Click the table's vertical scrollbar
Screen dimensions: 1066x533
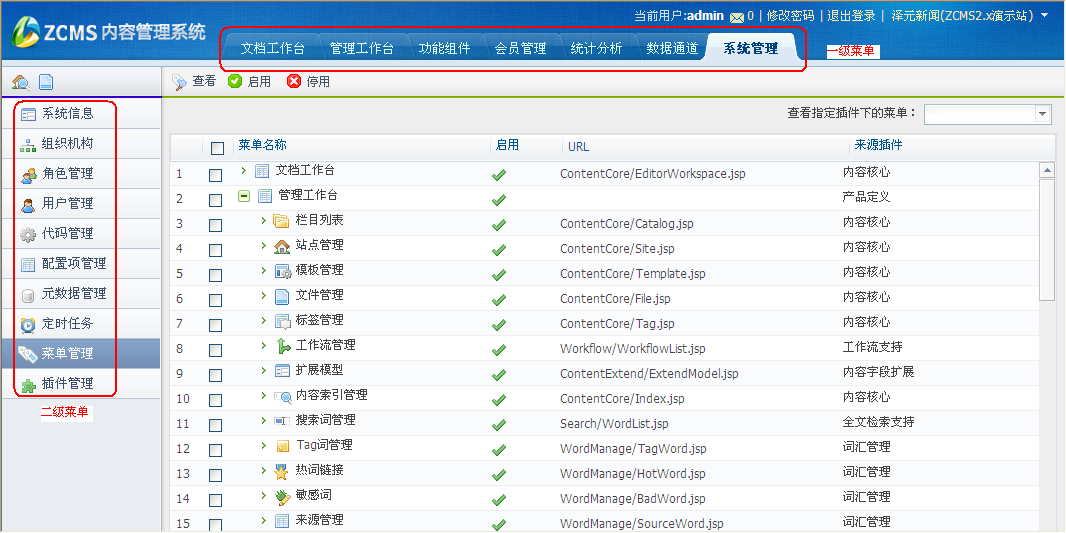[1047, 240]
